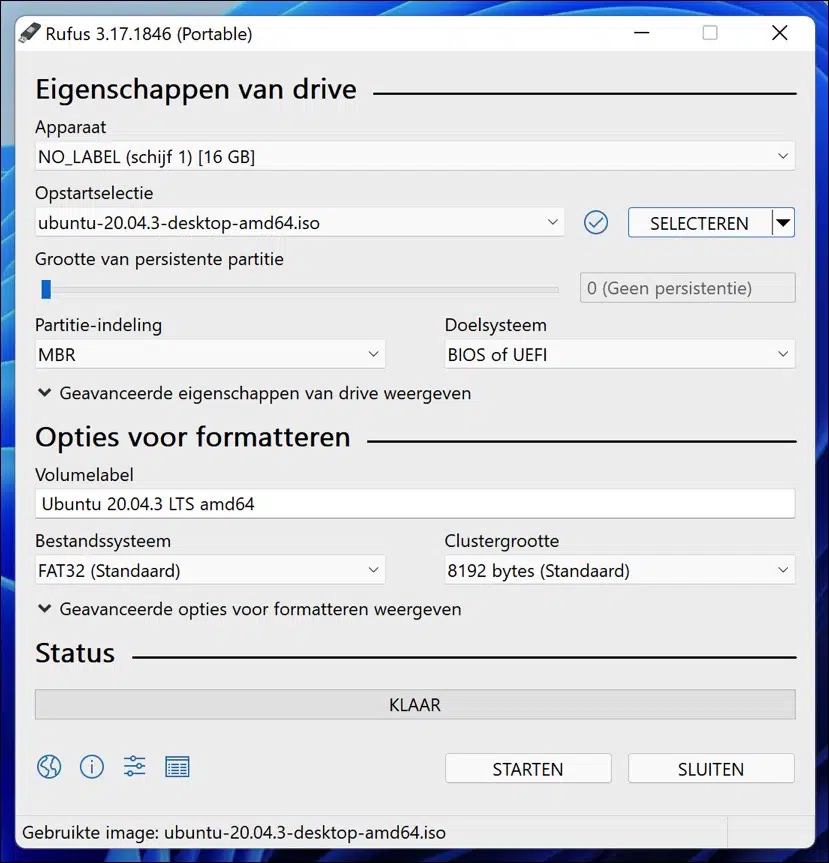Viewport: 829px width, 863px height.
Task: Click the Volumelabel text field
Action: click(x=415, y=504)
